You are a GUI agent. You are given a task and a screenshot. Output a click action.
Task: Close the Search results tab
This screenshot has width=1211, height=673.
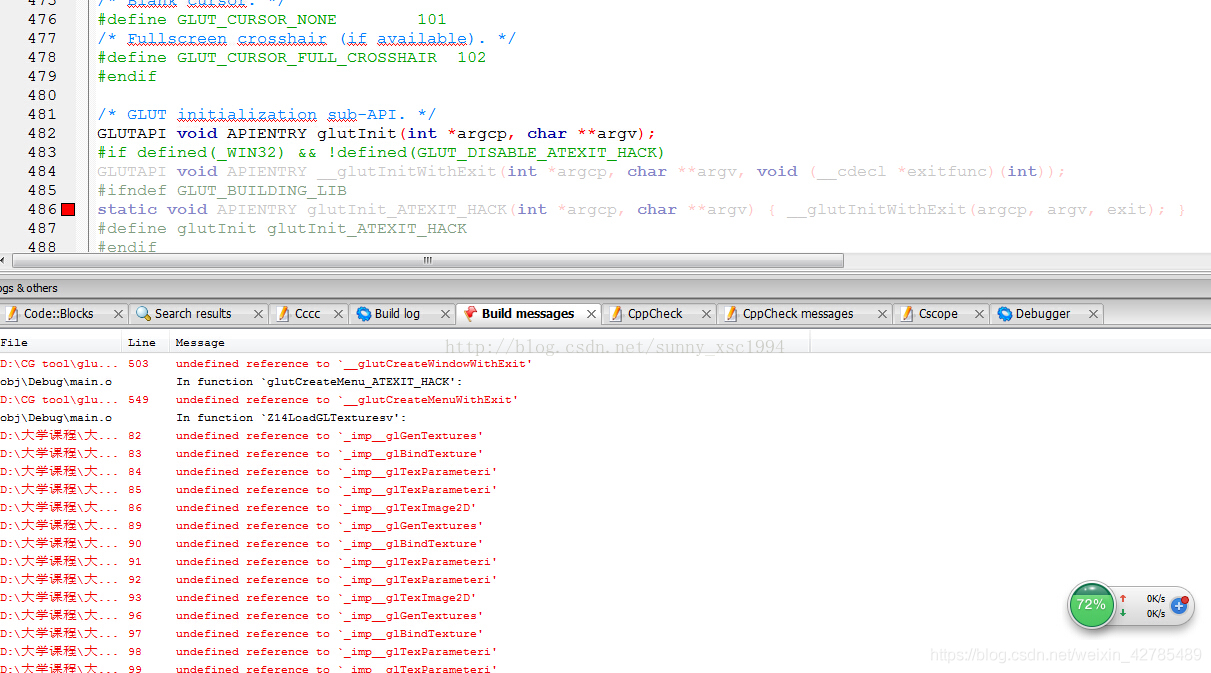257,314
